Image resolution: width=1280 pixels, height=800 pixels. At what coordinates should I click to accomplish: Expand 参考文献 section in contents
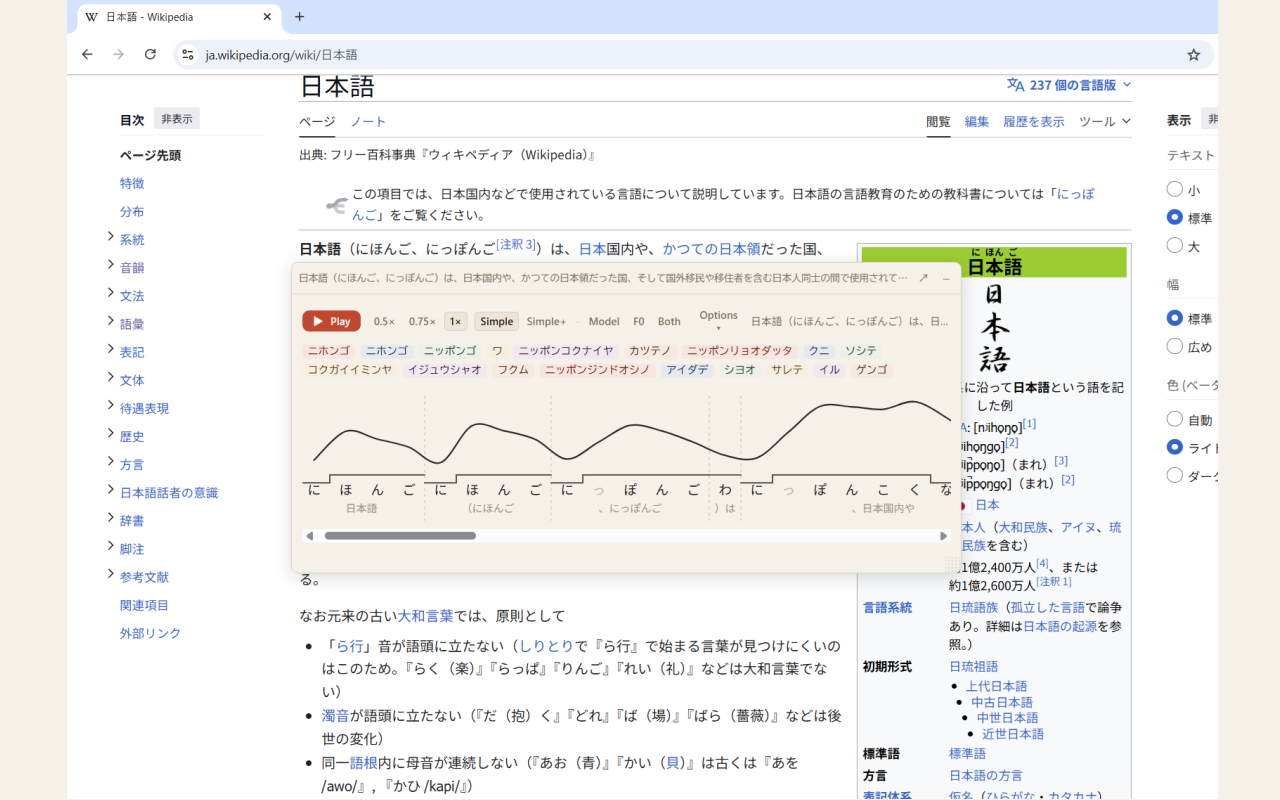click(110, 574)
